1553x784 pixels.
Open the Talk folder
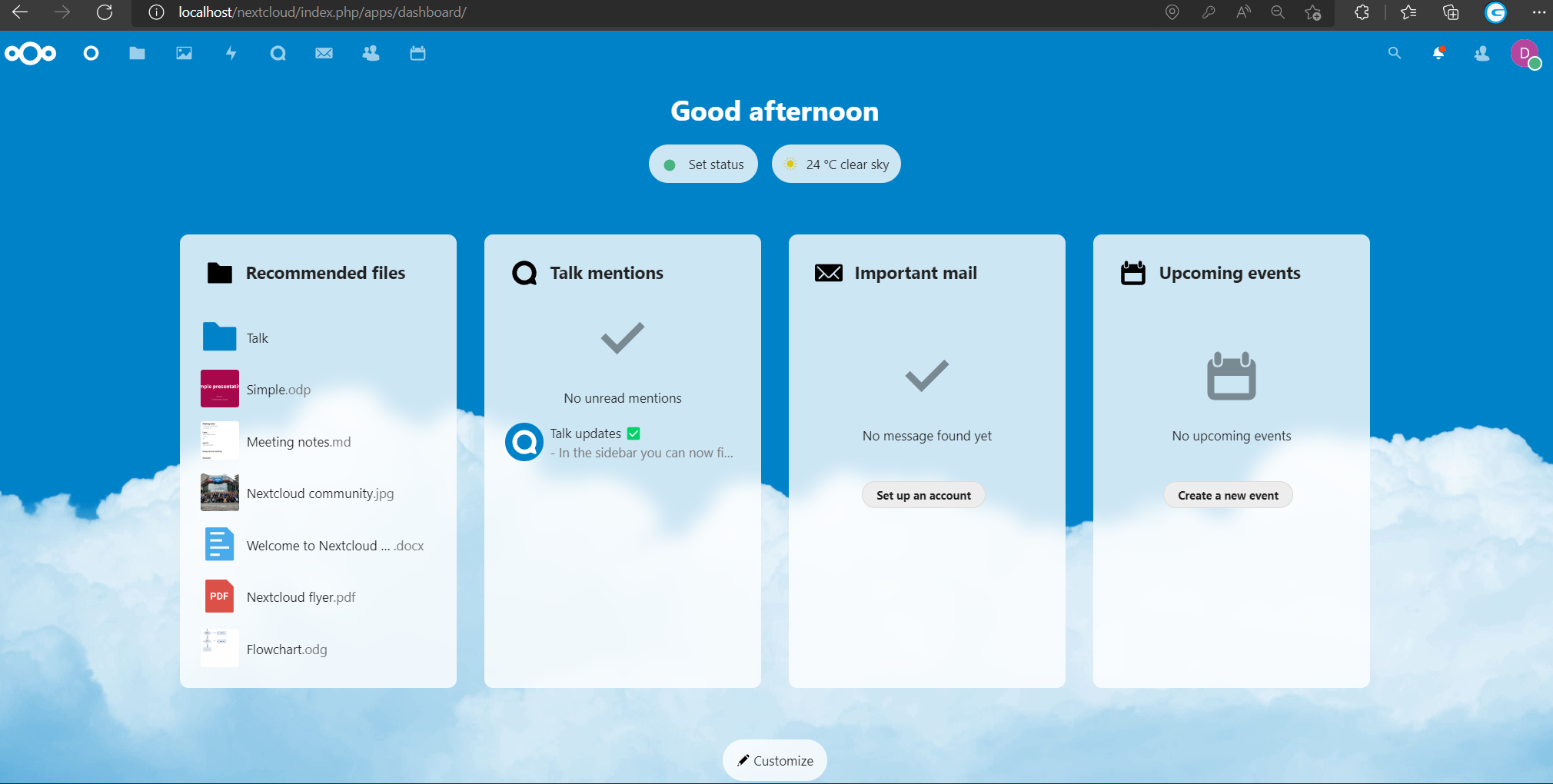318,337
